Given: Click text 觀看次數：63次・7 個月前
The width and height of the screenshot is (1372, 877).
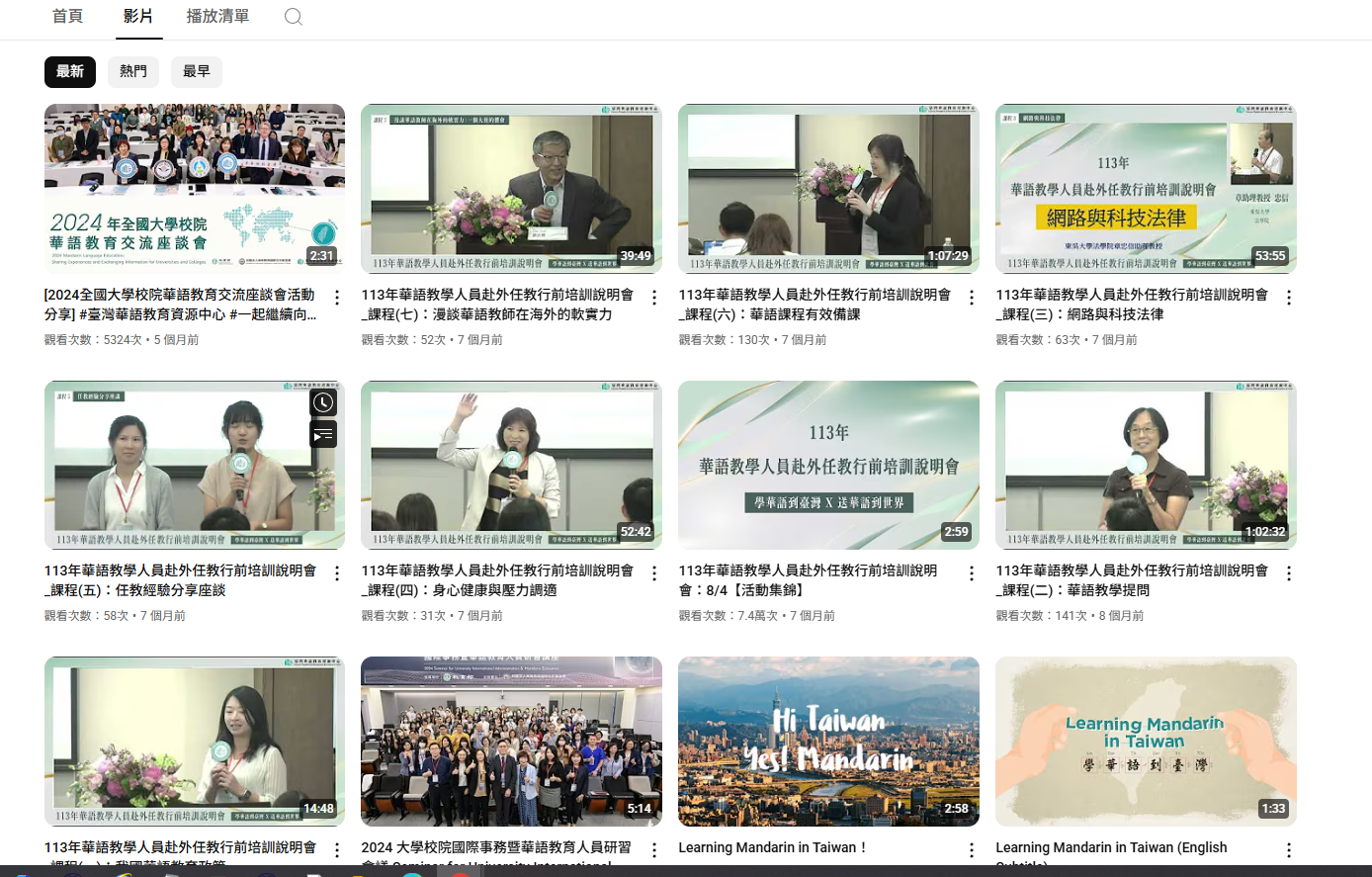Looking at the screenshot, I should [x=1067, y=339].
